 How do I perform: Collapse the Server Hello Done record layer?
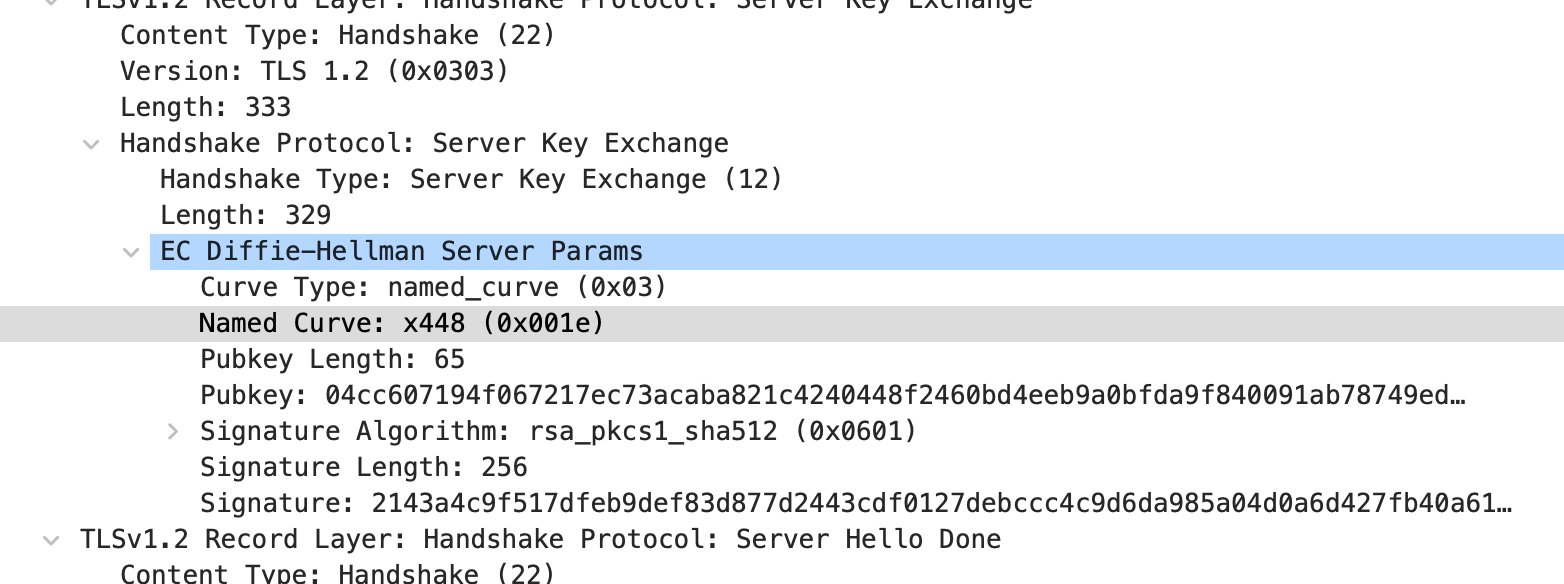[51, 539]
